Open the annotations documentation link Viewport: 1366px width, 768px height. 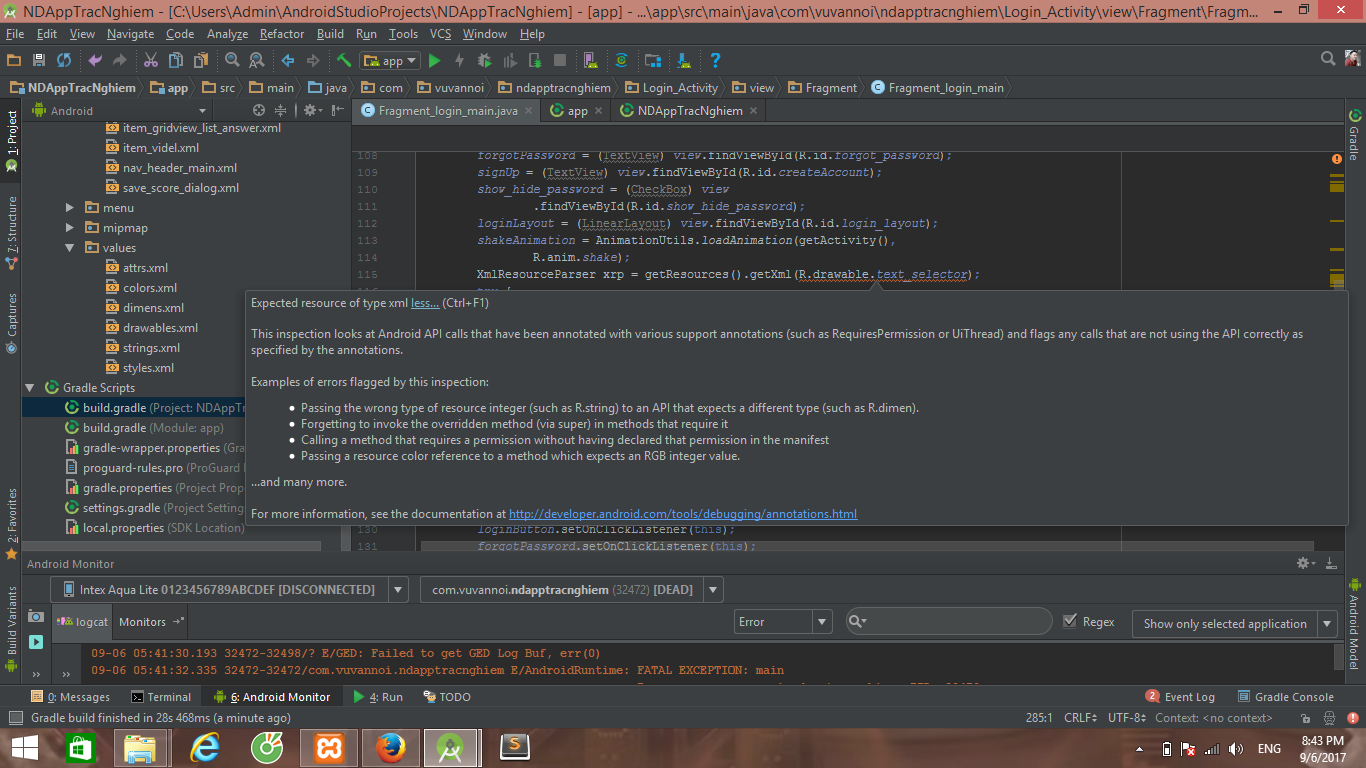pos(683,514)
